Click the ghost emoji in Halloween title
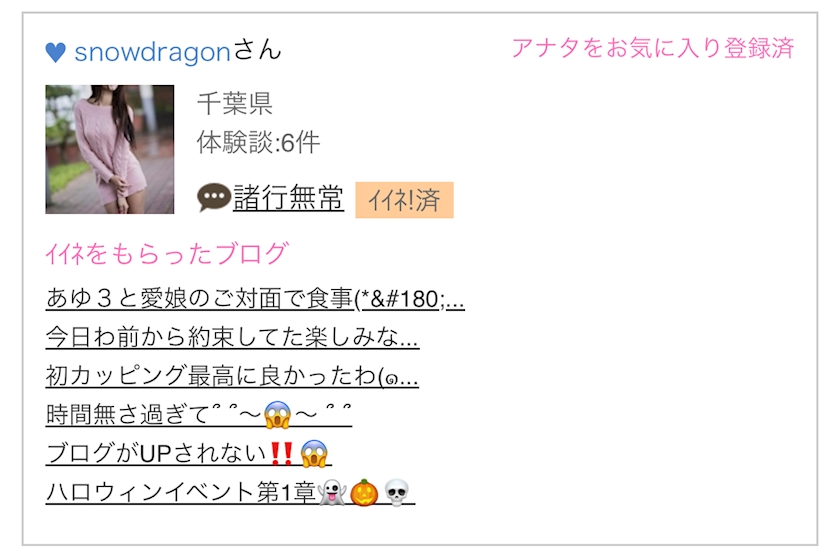The image size is (840, 559). tap(331, 493)
